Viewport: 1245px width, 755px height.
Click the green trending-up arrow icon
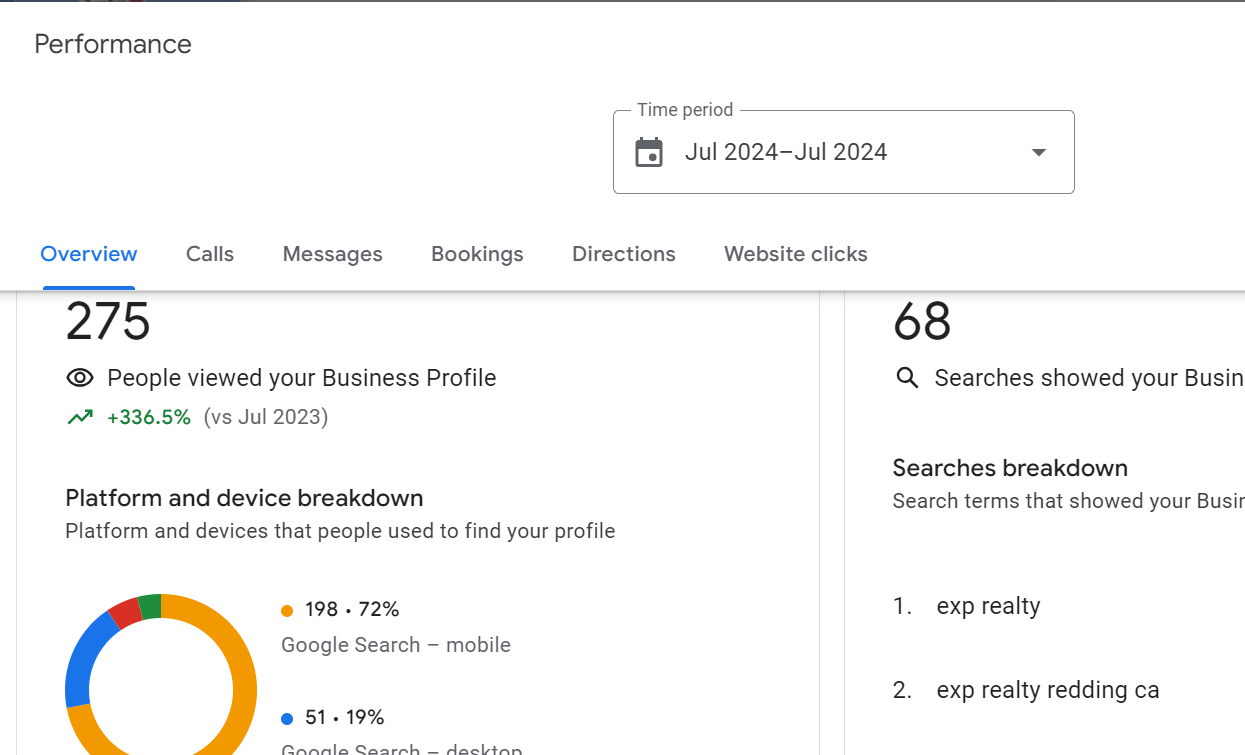pos(80,417)
